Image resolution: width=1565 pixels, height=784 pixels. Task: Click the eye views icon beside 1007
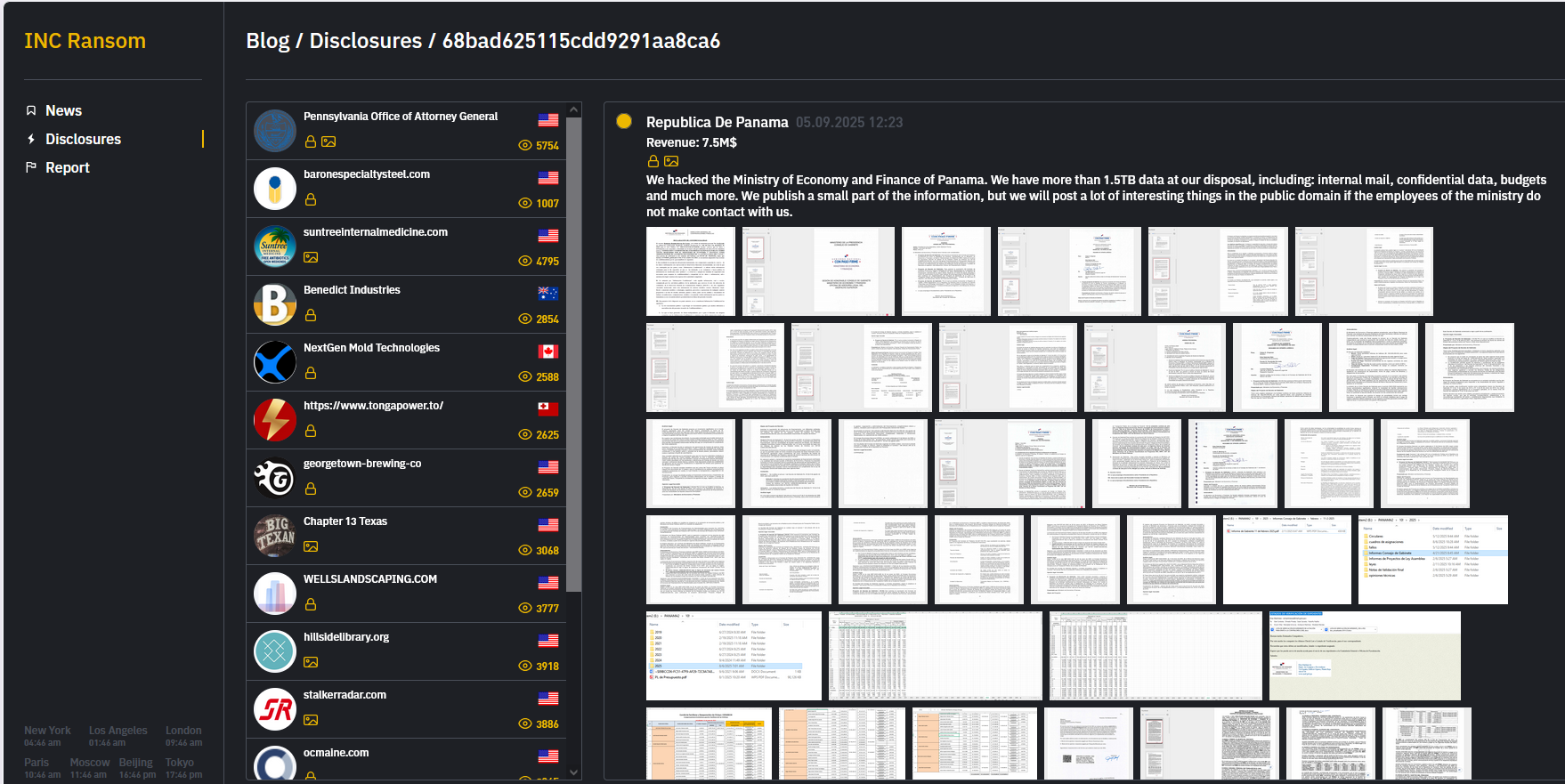[525, 203]
